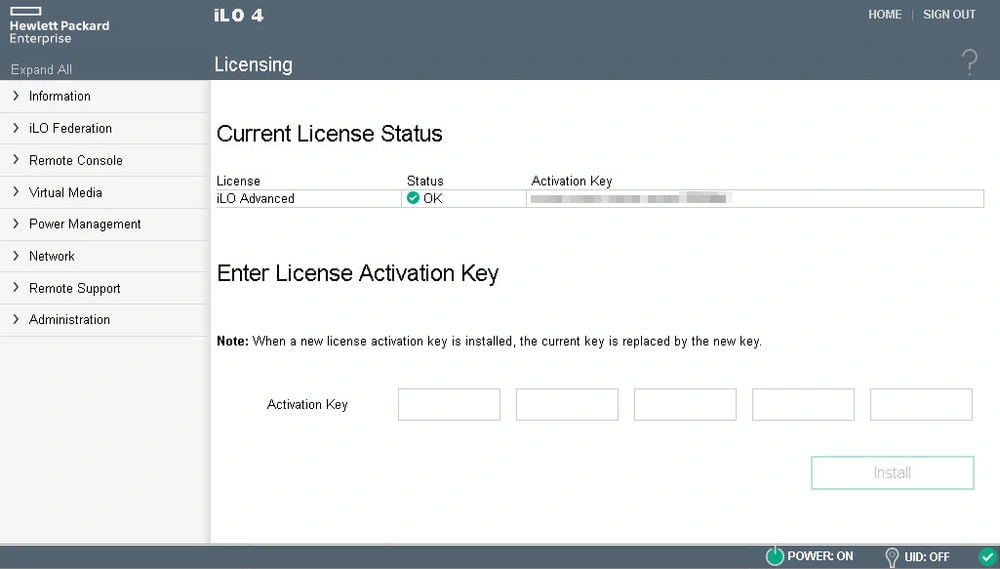Click the Expand All link
Screen dimensions: 1000x569
41,70
